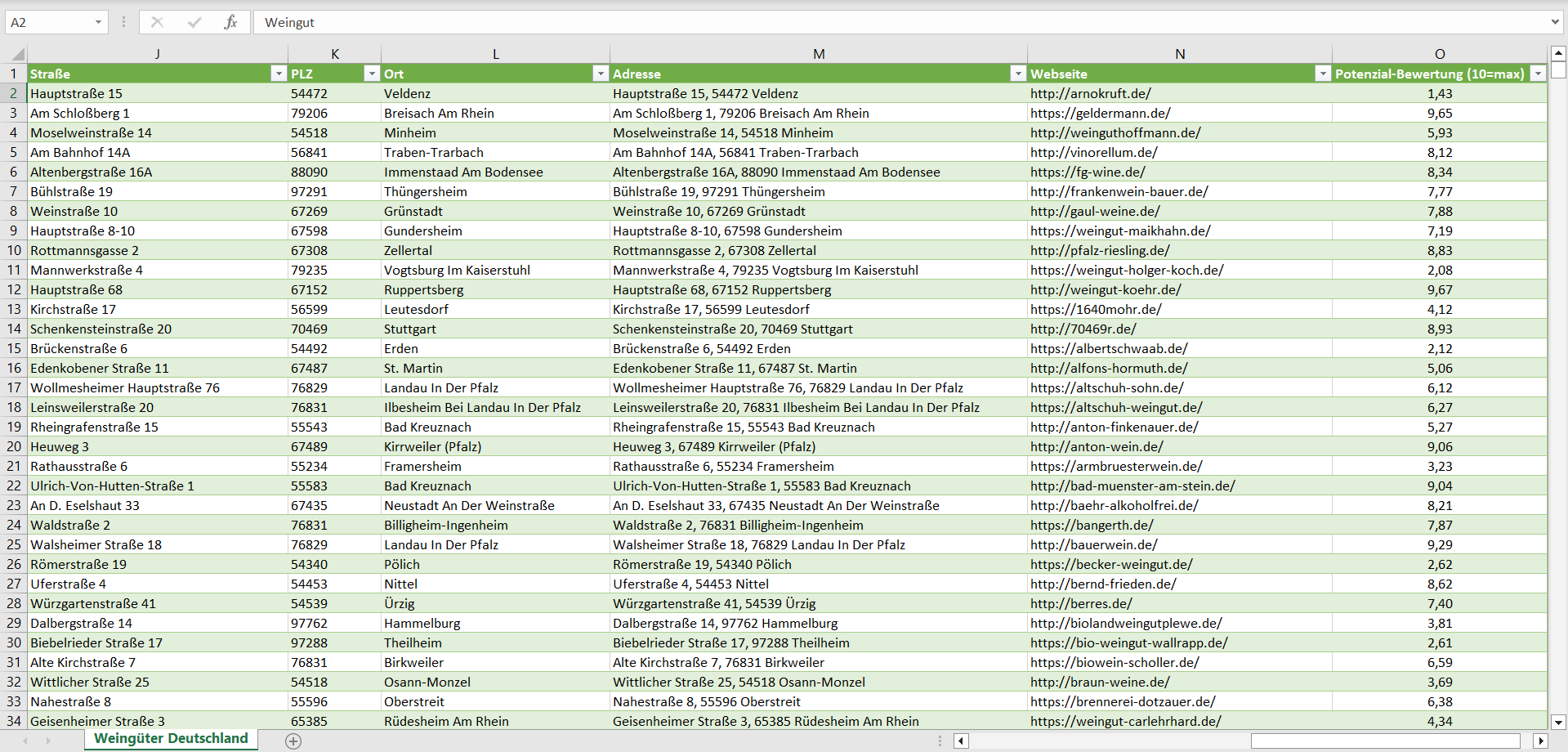1568x752 pixels.
Task: Click next sheet navigation arrow
Action: (48, 741)
